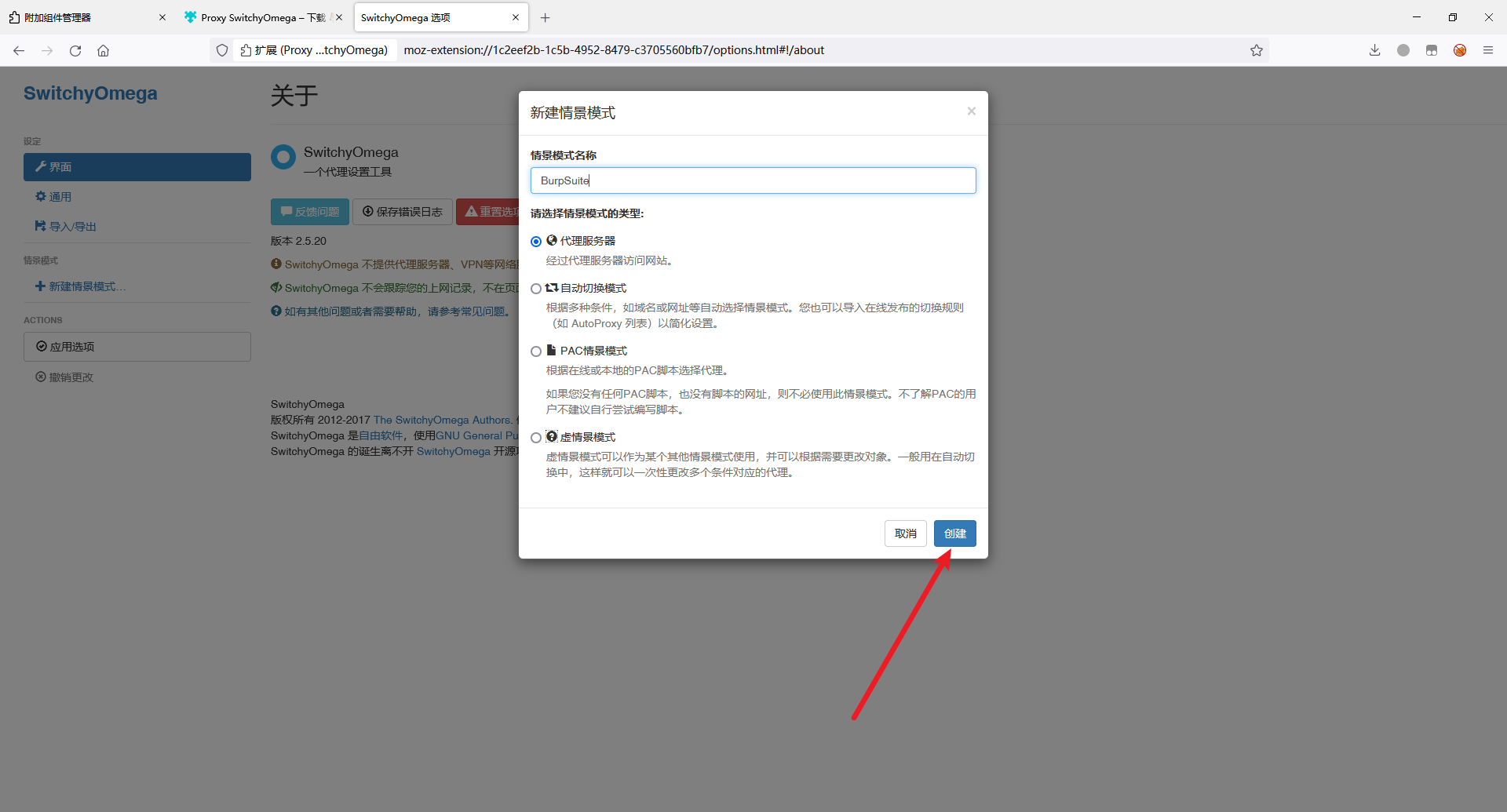
Task: Select the 代理服务器 profile type radio
Action: click(x=536, y=242)
